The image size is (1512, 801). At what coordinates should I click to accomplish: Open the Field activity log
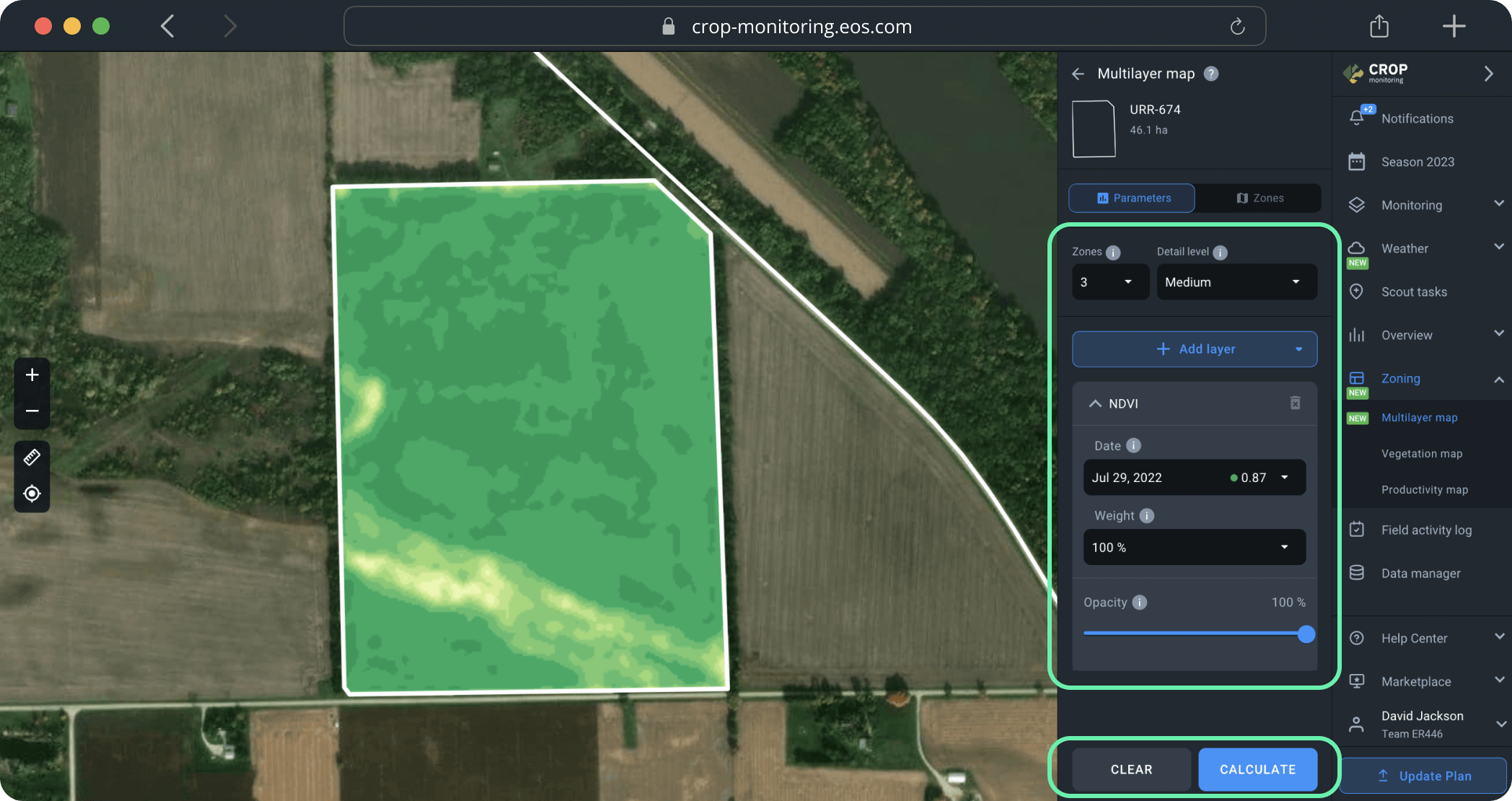1427,529
